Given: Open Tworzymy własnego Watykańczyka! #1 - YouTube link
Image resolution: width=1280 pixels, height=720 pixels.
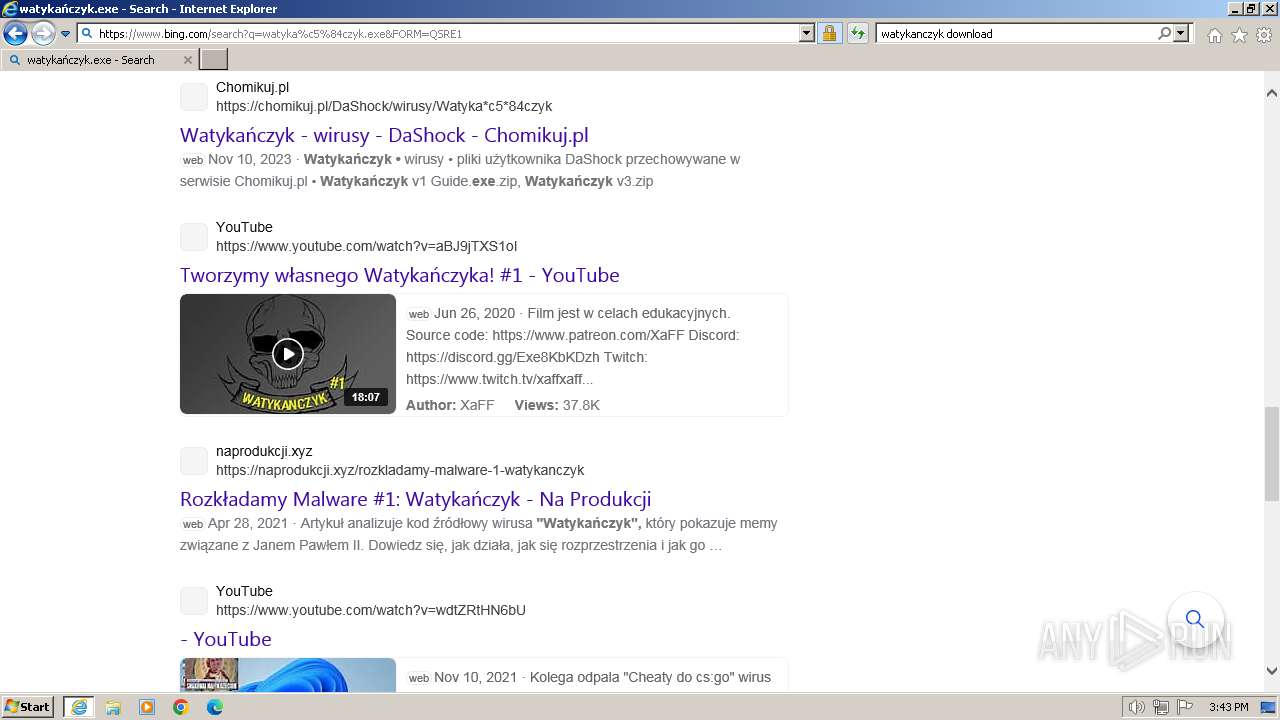Looking at the screenshot, I should [400, 275].
